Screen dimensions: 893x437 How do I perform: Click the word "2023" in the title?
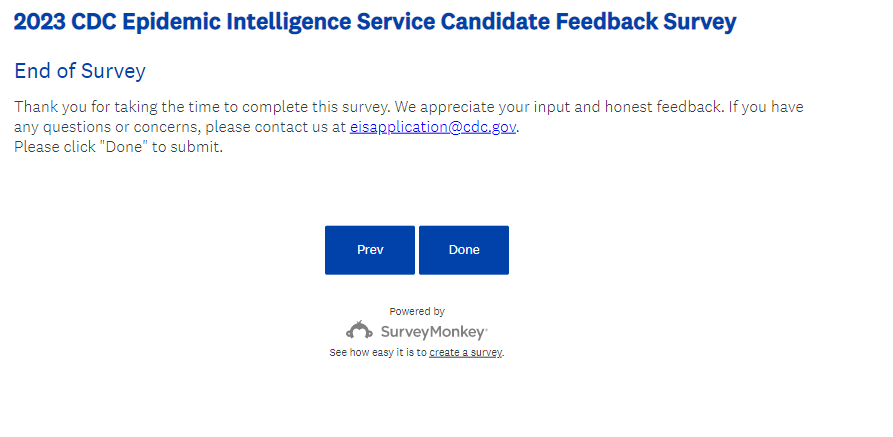40,22
